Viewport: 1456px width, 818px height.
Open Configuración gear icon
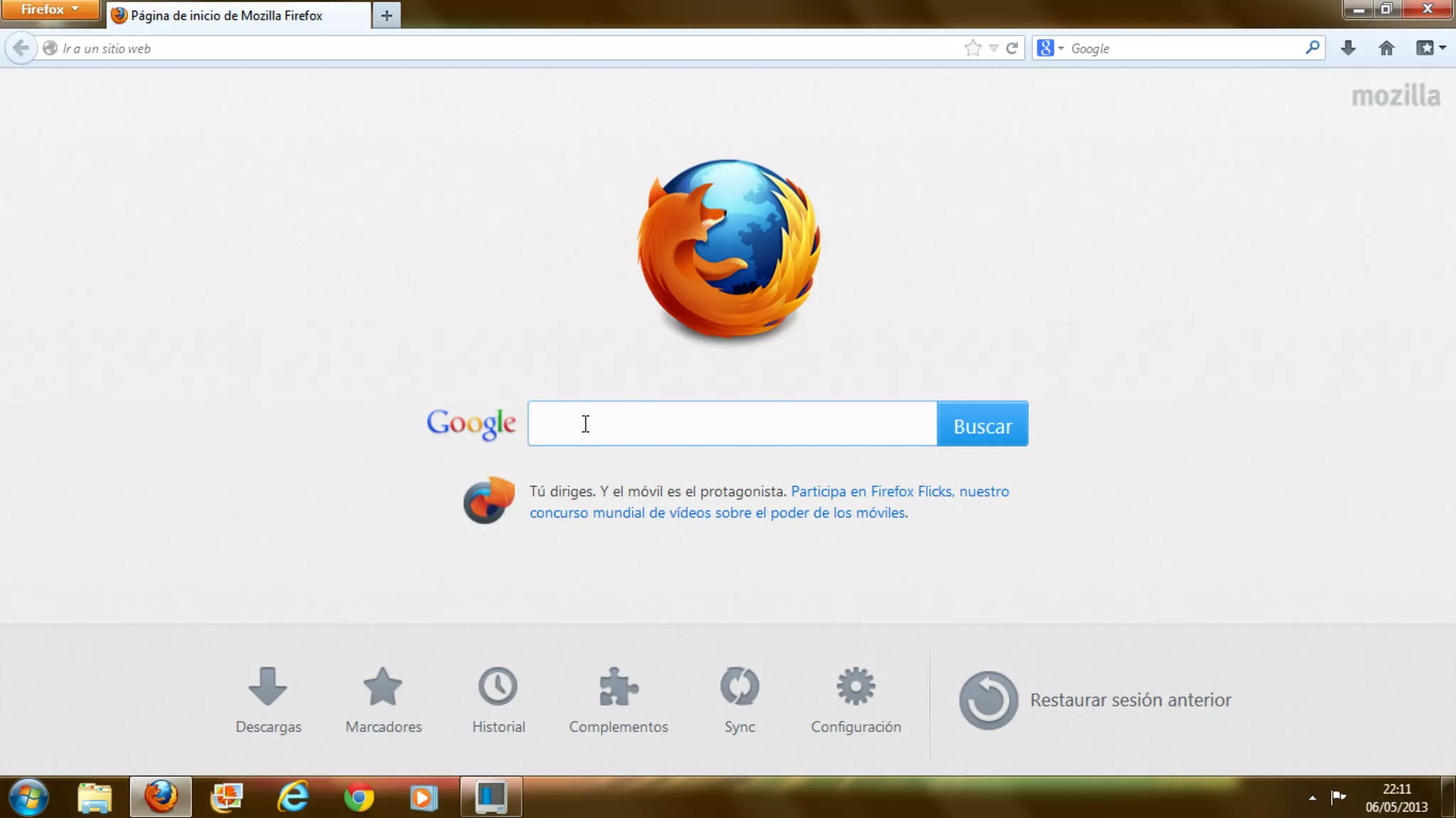click(855, 687)
